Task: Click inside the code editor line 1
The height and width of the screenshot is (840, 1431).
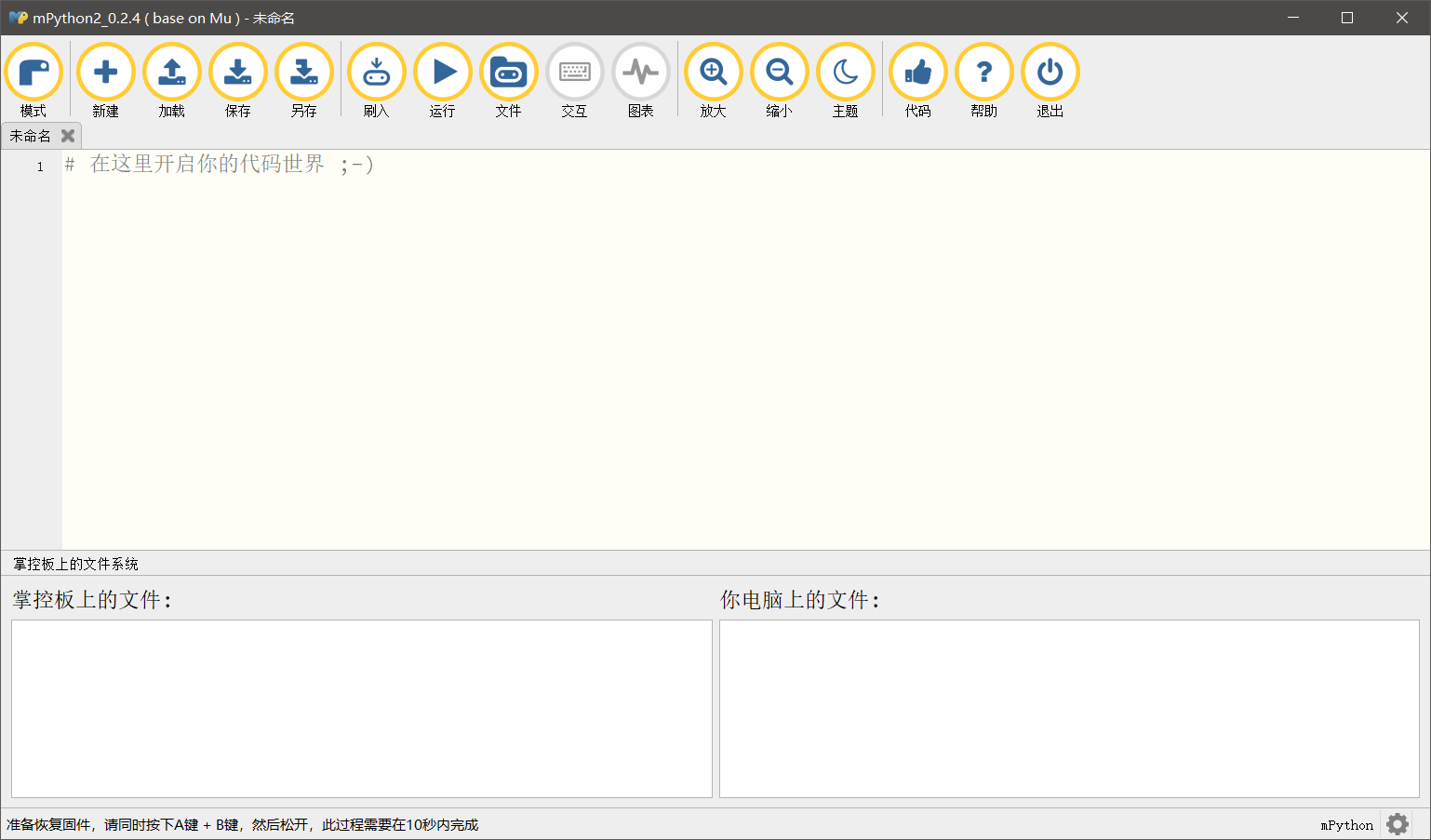Action: 745,165
